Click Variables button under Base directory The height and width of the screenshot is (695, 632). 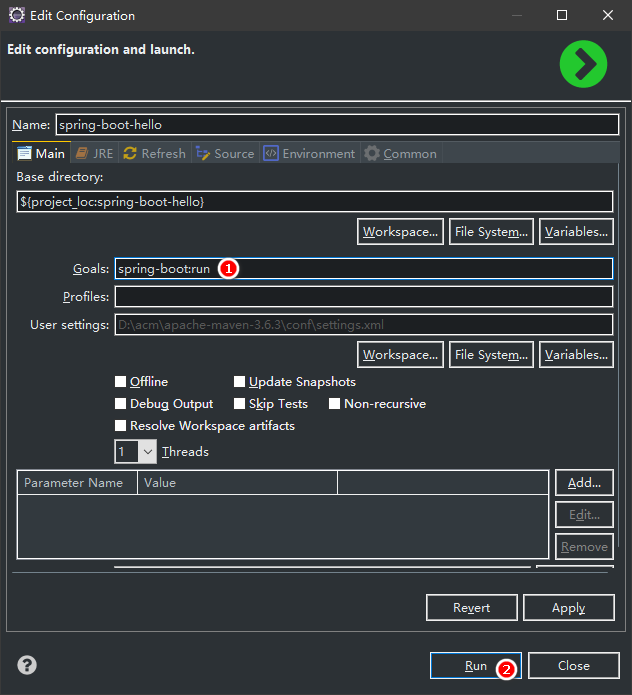click(576, 231)
